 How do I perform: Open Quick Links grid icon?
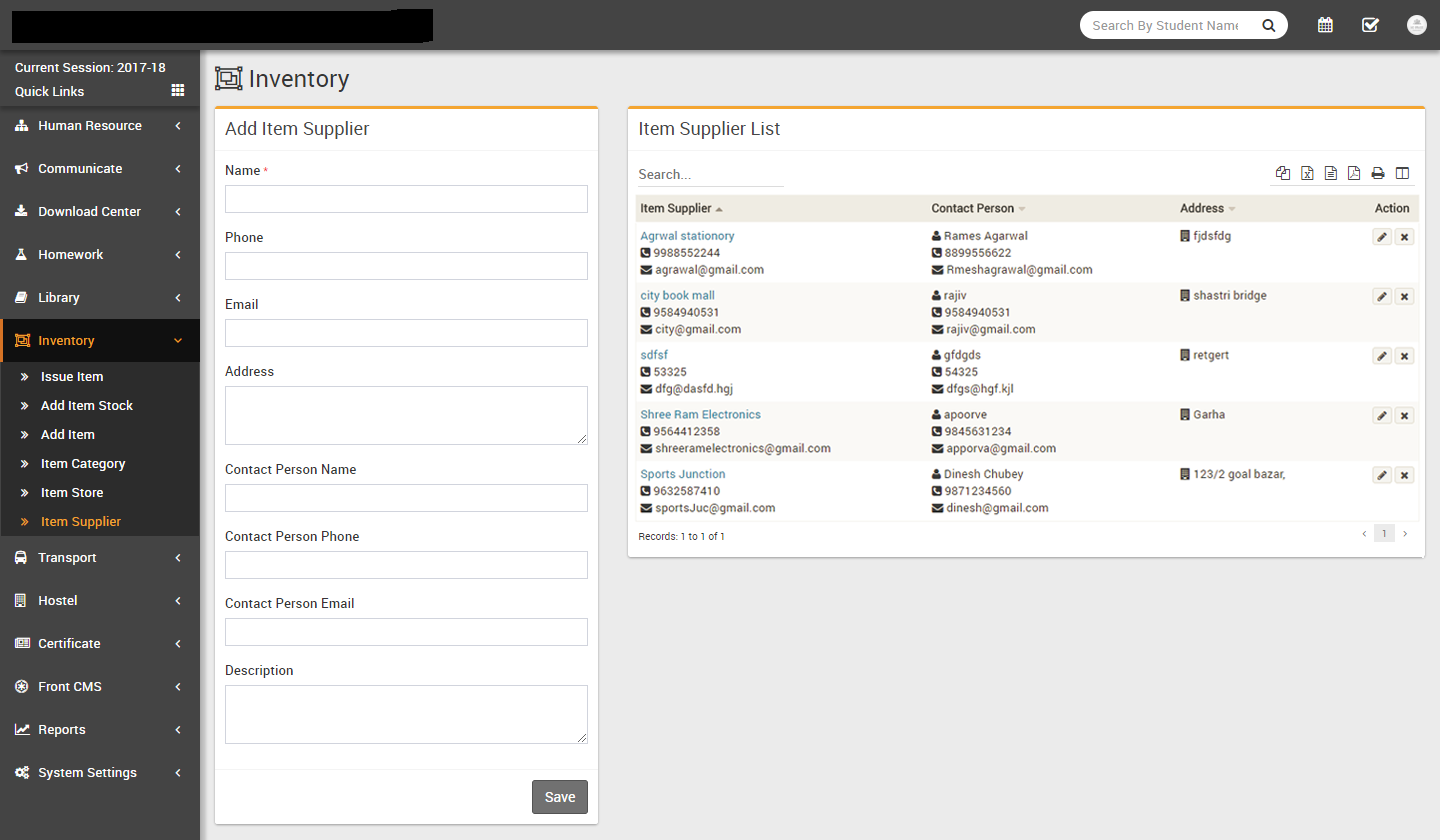178,90
